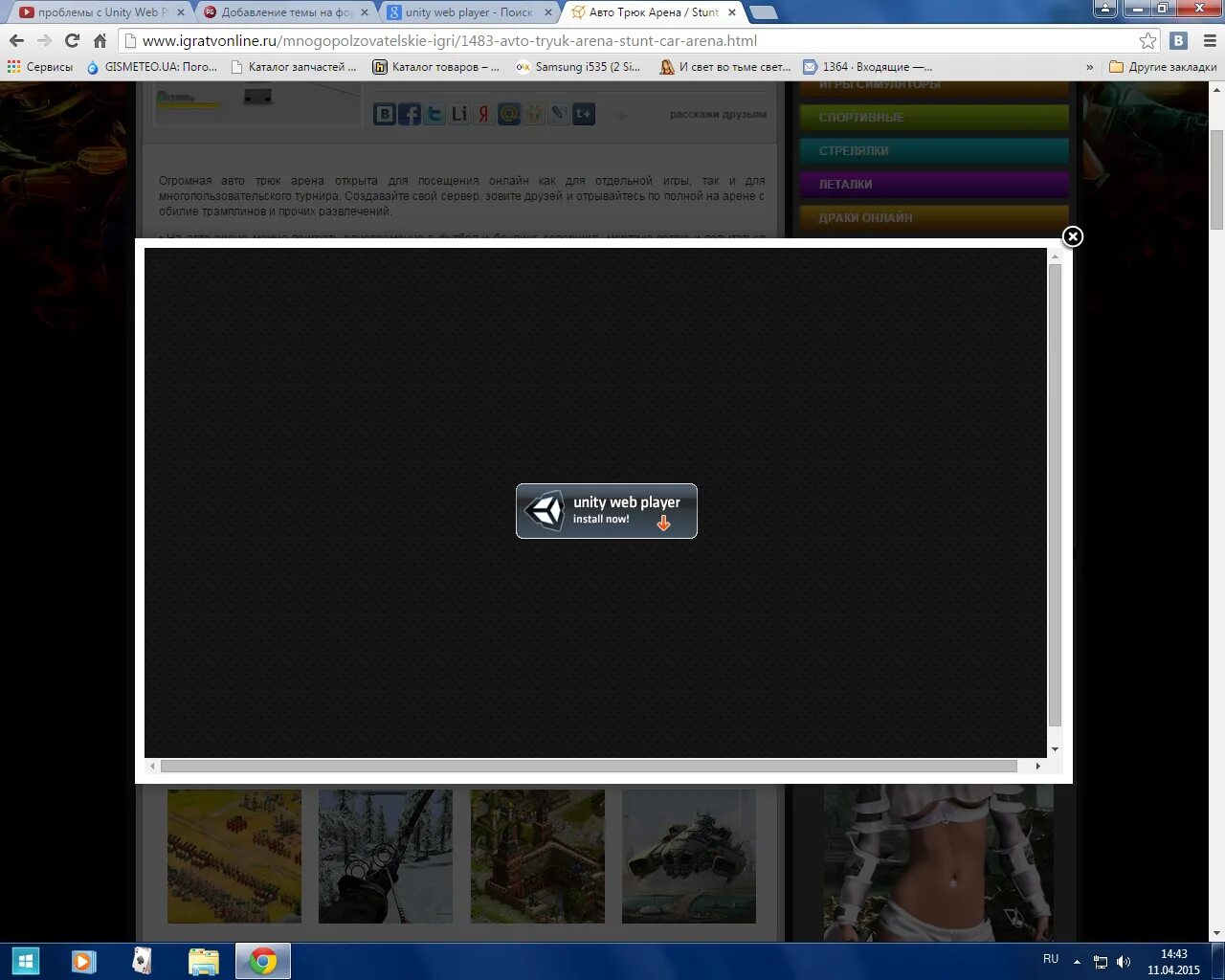Launch the media player from taskbar
The height and width of the screenshot is (980, 1225).
pos(83,961)
